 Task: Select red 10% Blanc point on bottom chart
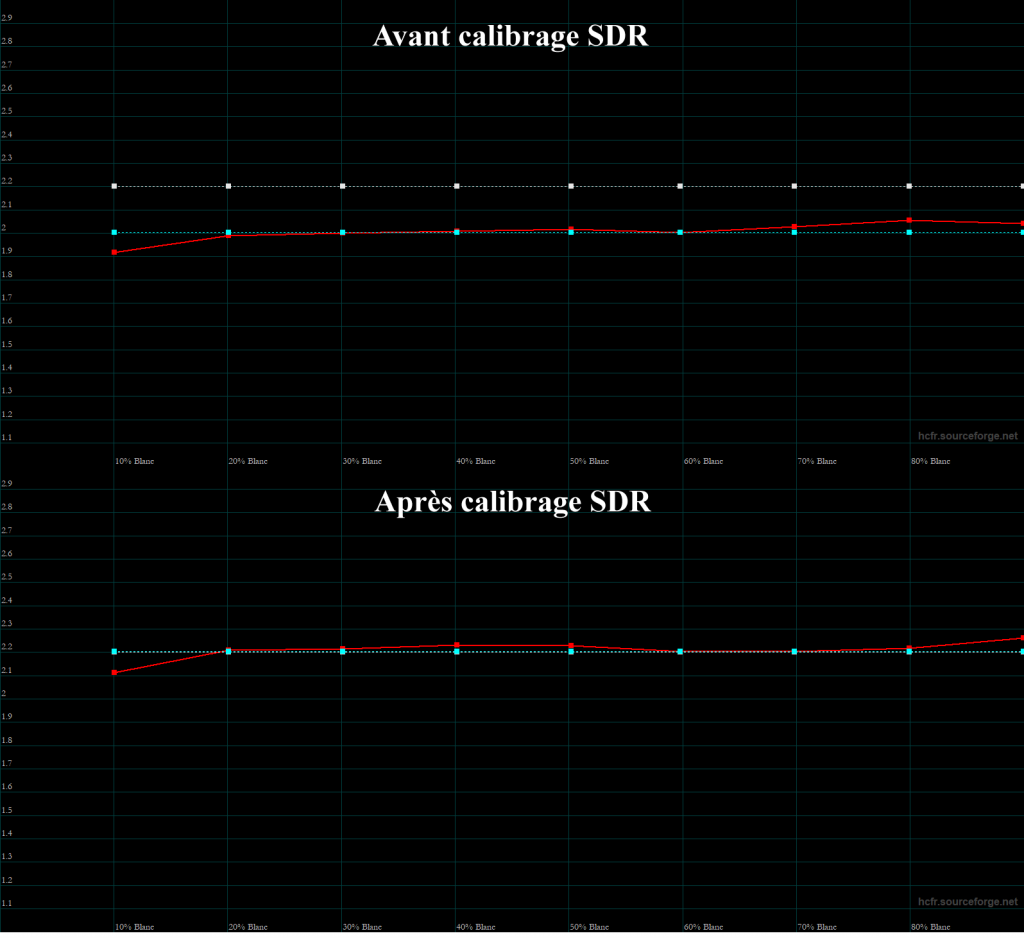tap(114, 673)
